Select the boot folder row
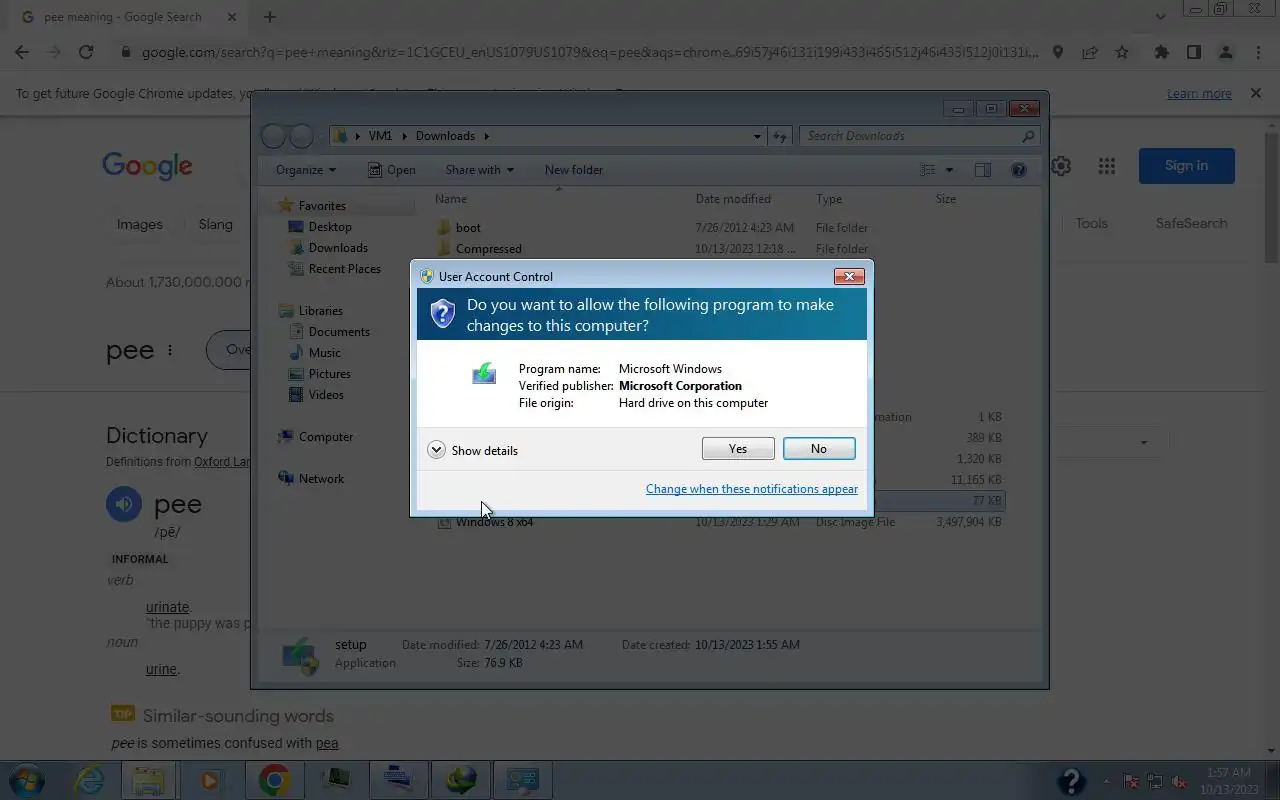The image size is (1280, 800). pos(720,228)
